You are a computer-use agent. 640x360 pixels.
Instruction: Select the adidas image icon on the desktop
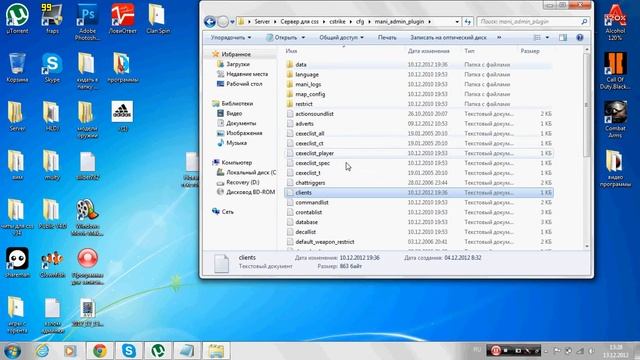pos(122,116)
